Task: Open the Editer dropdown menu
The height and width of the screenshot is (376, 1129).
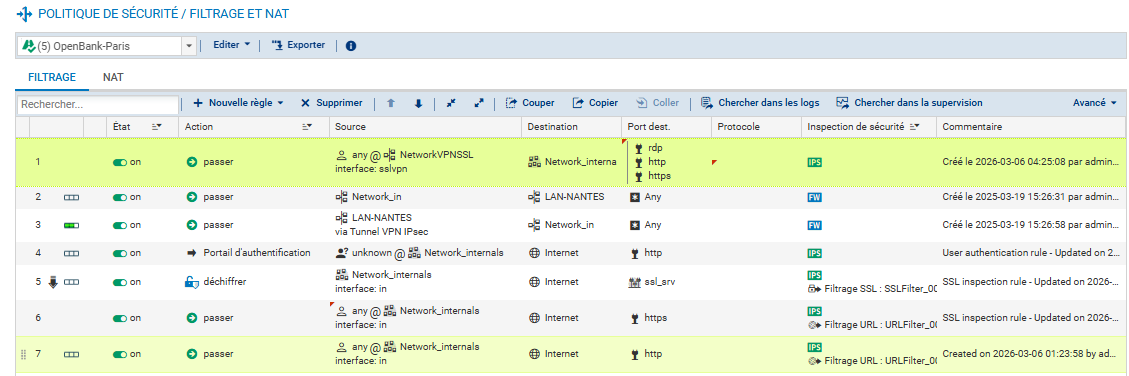Action: pyautogui.click(x=232, y=45)
